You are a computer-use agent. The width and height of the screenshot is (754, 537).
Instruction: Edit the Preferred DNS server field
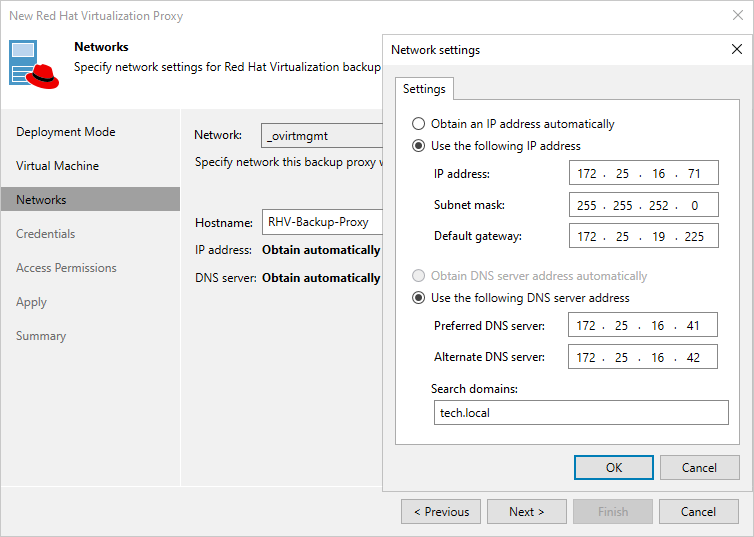tap(642, 326)
